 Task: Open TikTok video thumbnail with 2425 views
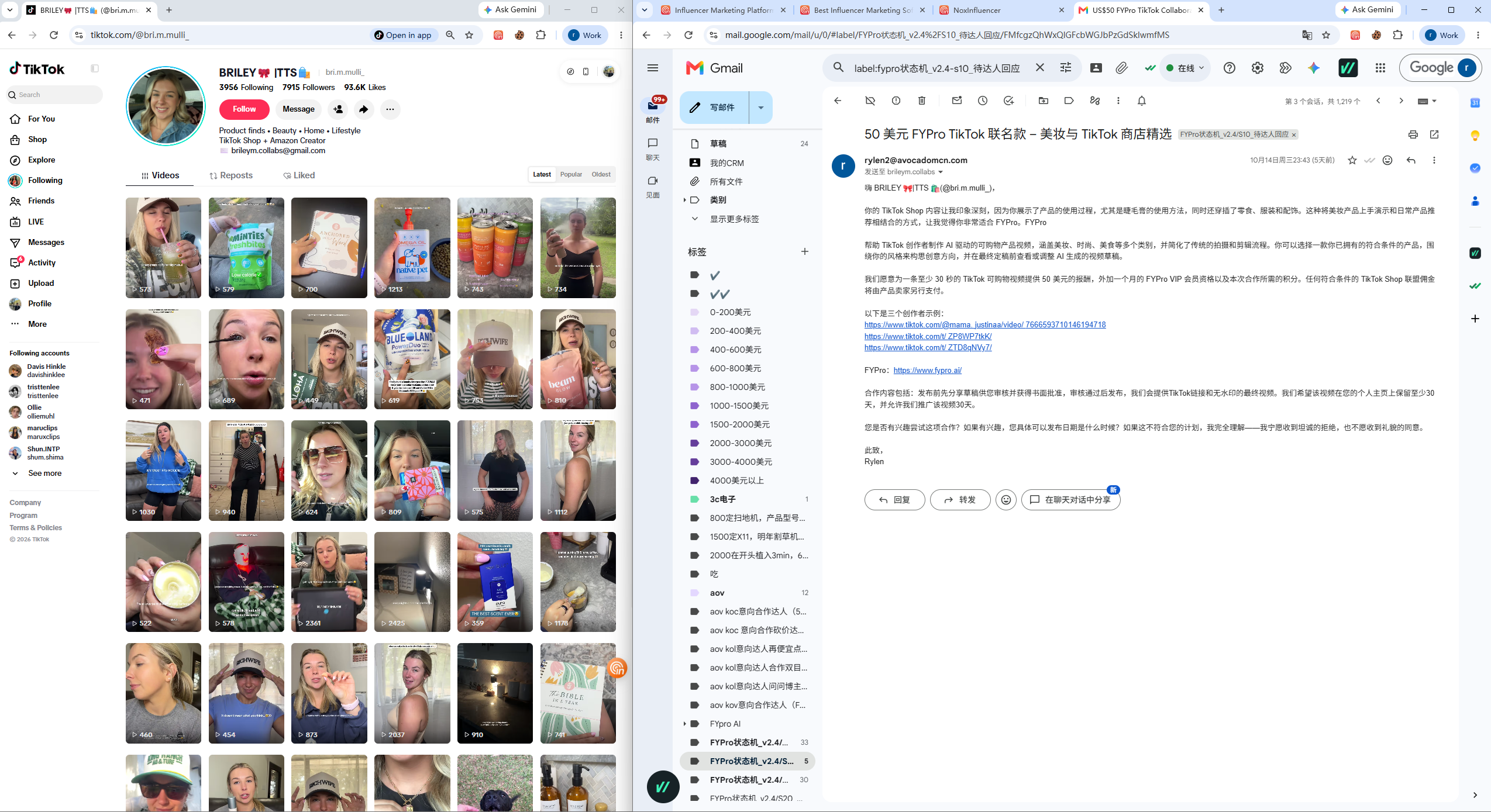[412, 582]
